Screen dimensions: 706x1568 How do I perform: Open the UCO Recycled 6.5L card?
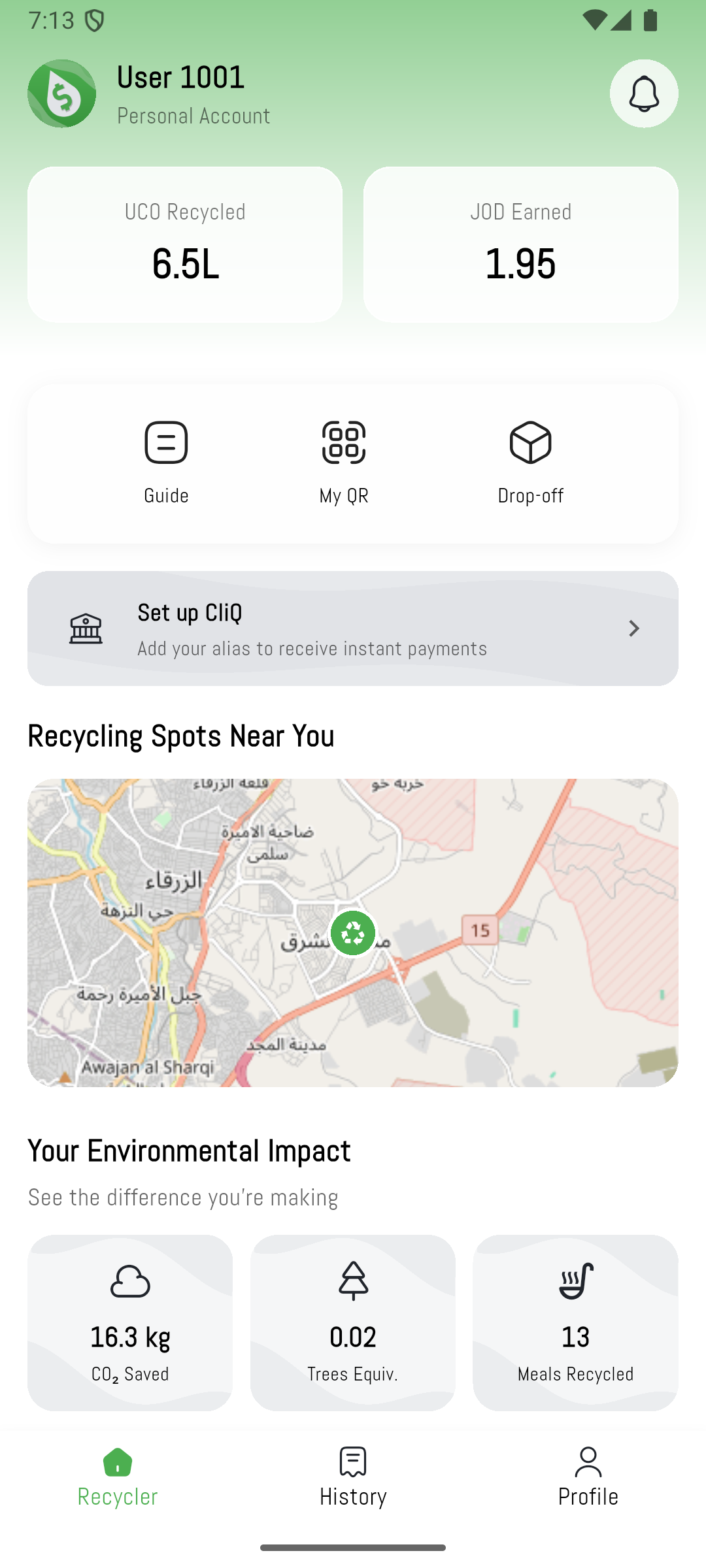185,244
